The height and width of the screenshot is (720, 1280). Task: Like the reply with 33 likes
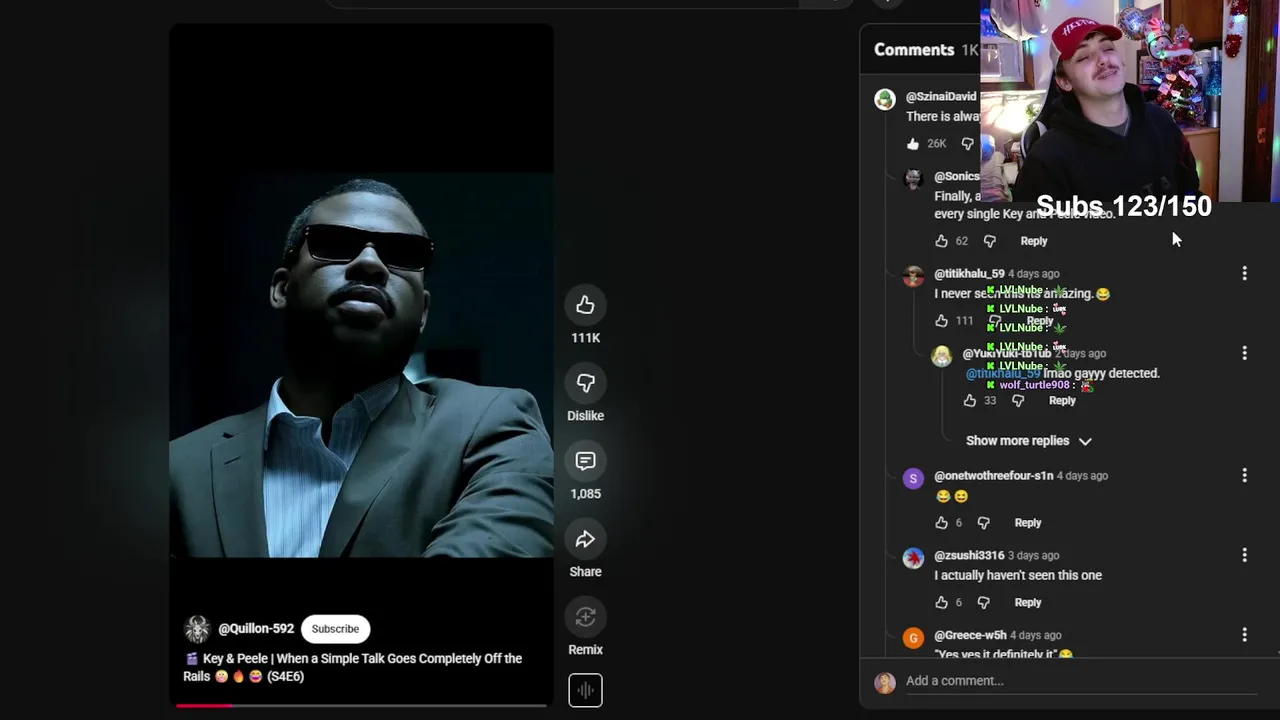969,401
